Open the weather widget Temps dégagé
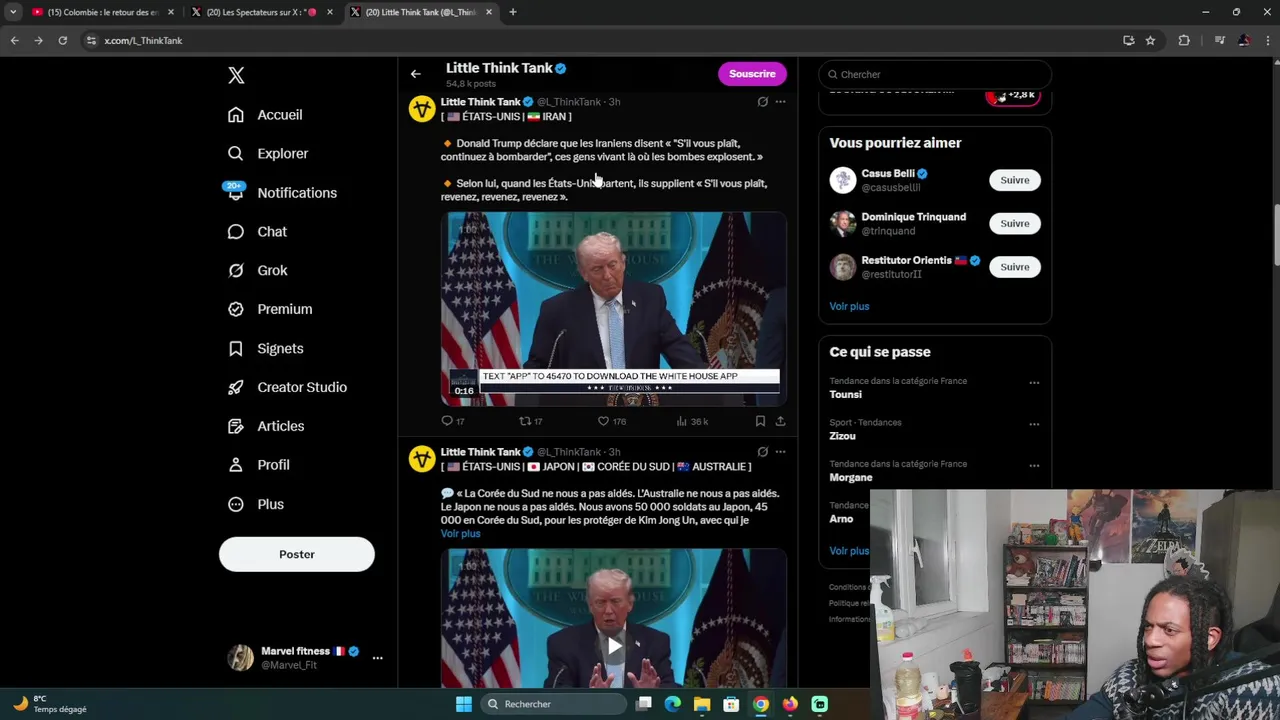 coord(50,704)
